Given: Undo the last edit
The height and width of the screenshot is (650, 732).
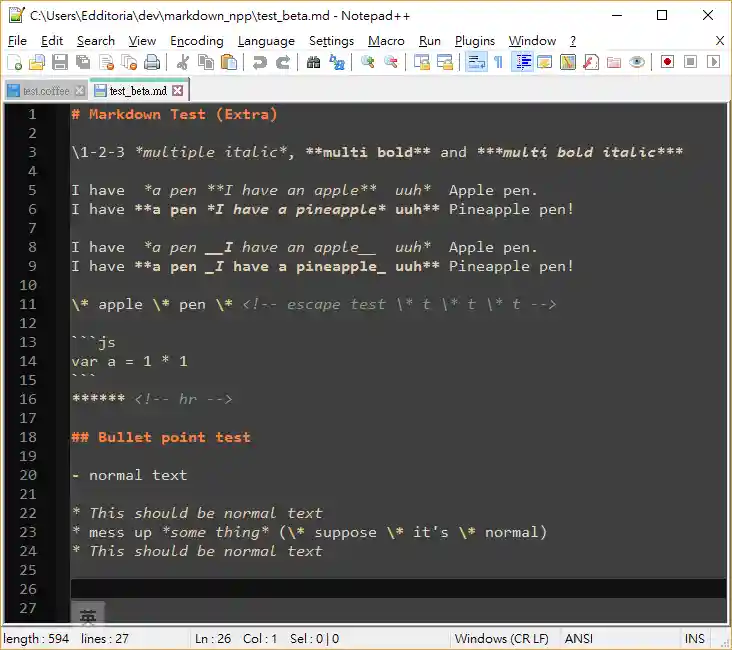Looking at the screenshot, I should [x=259, y=62].
